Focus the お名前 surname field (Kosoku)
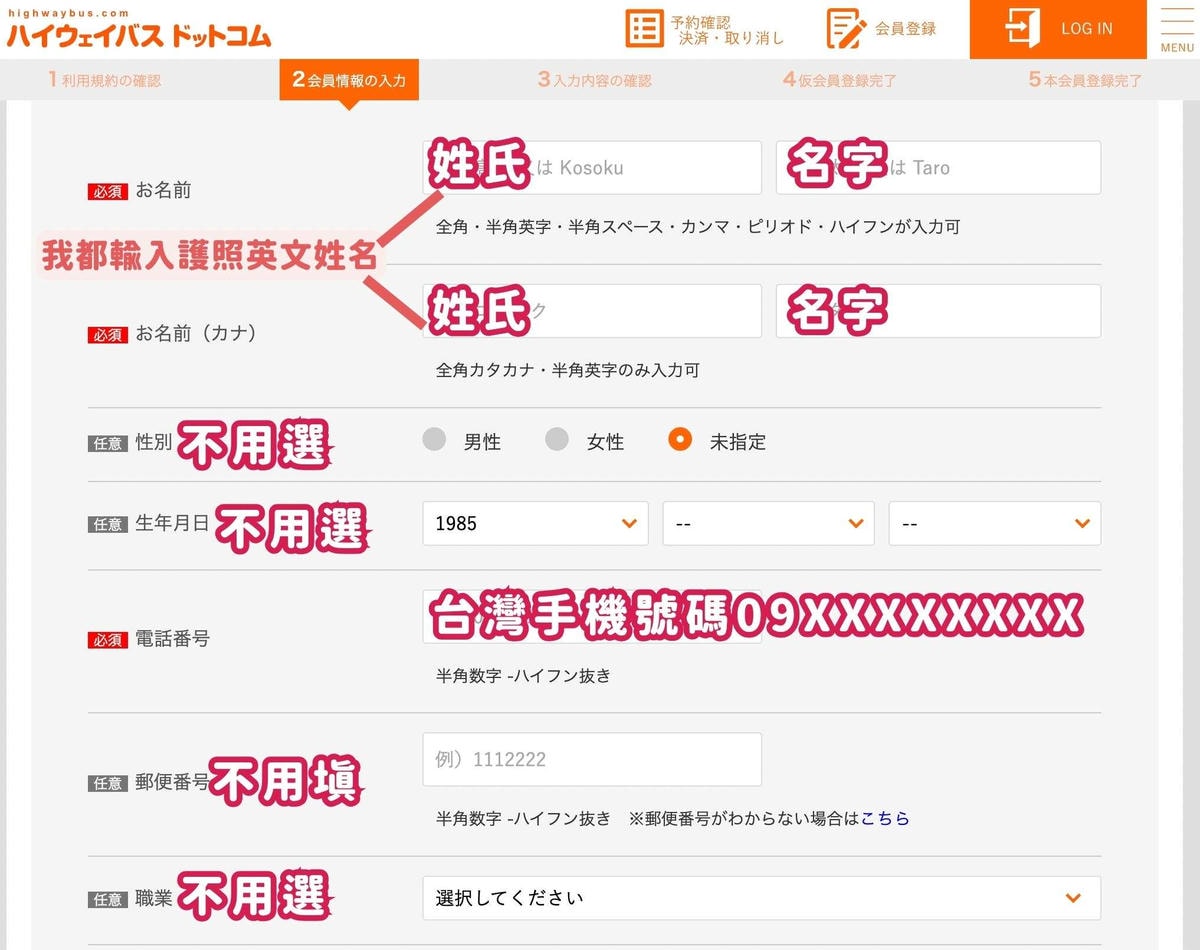1200x950 pixels. coord(592,167)
